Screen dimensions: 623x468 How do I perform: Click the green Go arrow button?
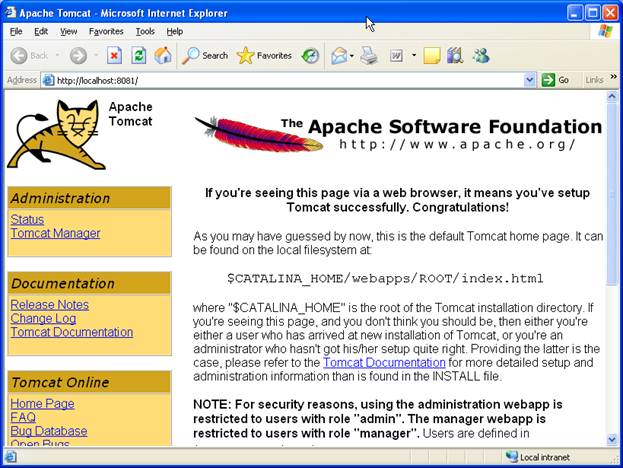[548, 80]
